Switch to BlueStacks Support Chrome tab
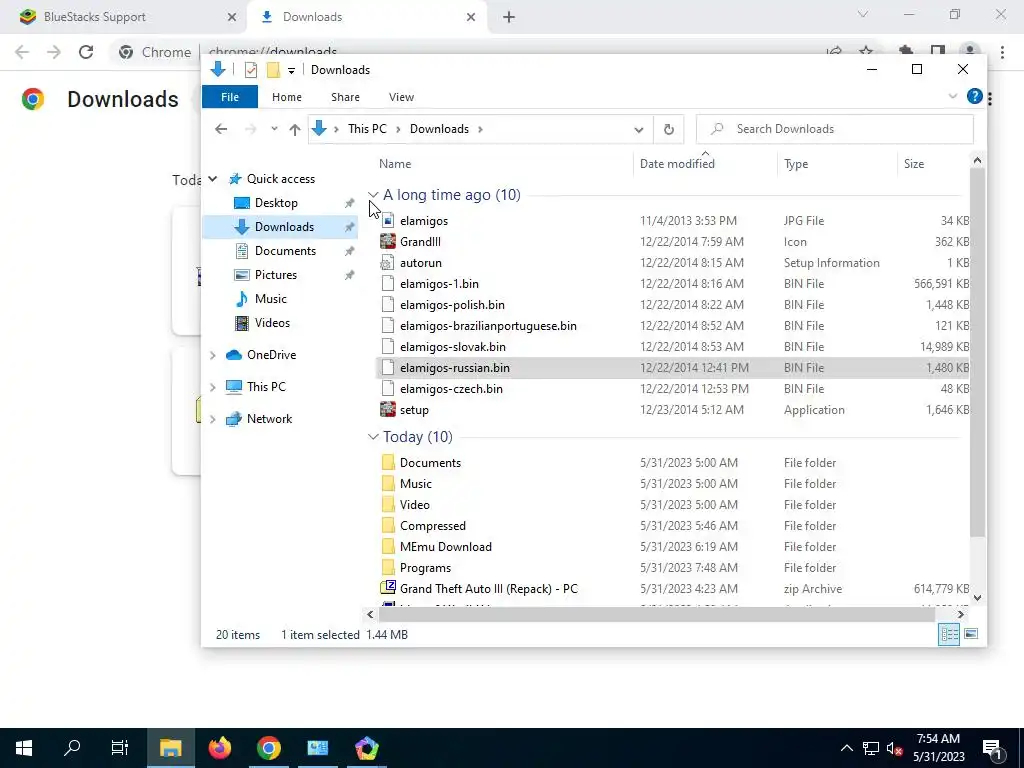 (123, 17)
